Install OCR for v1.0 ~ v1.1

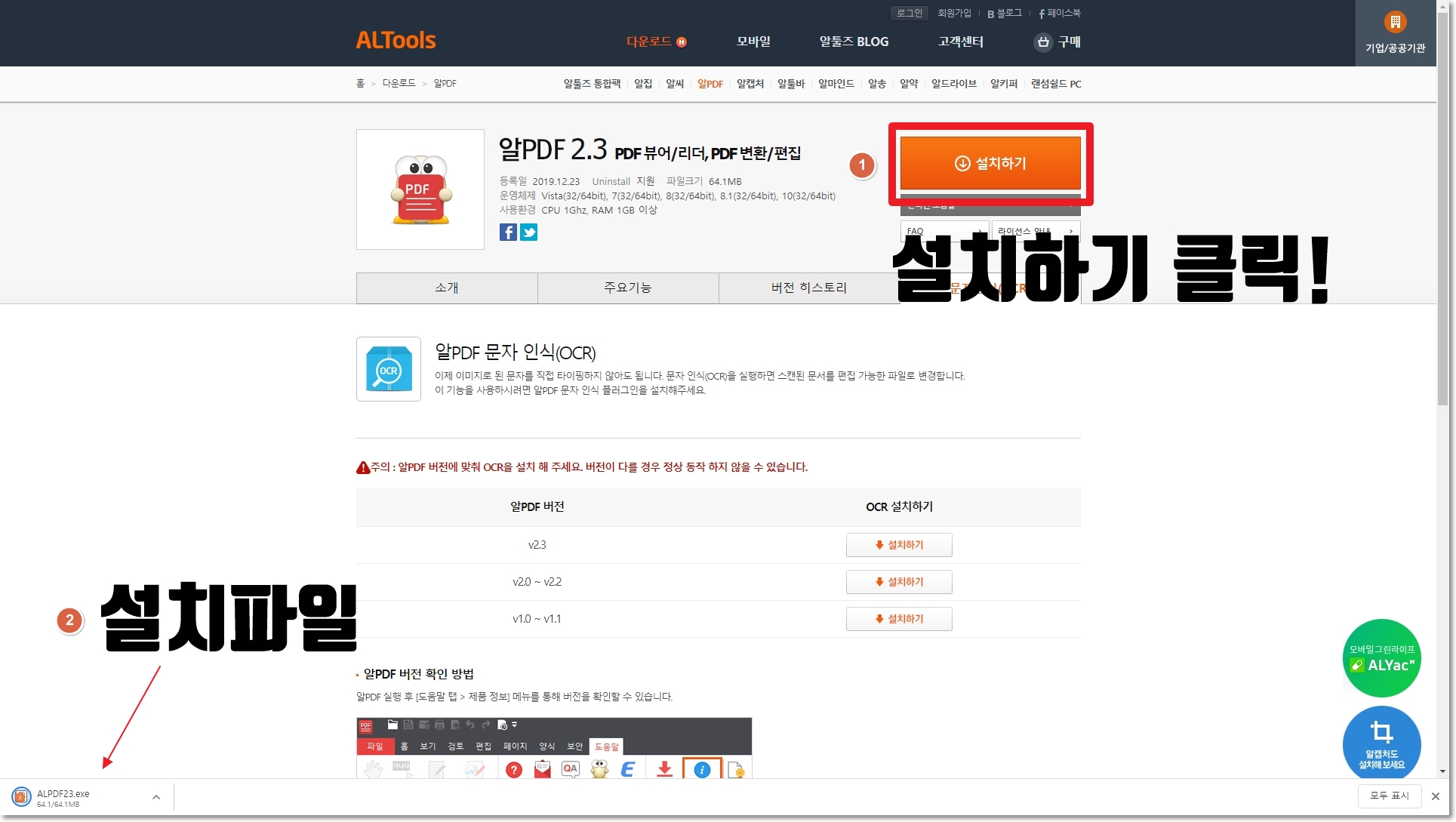[899, 619]
